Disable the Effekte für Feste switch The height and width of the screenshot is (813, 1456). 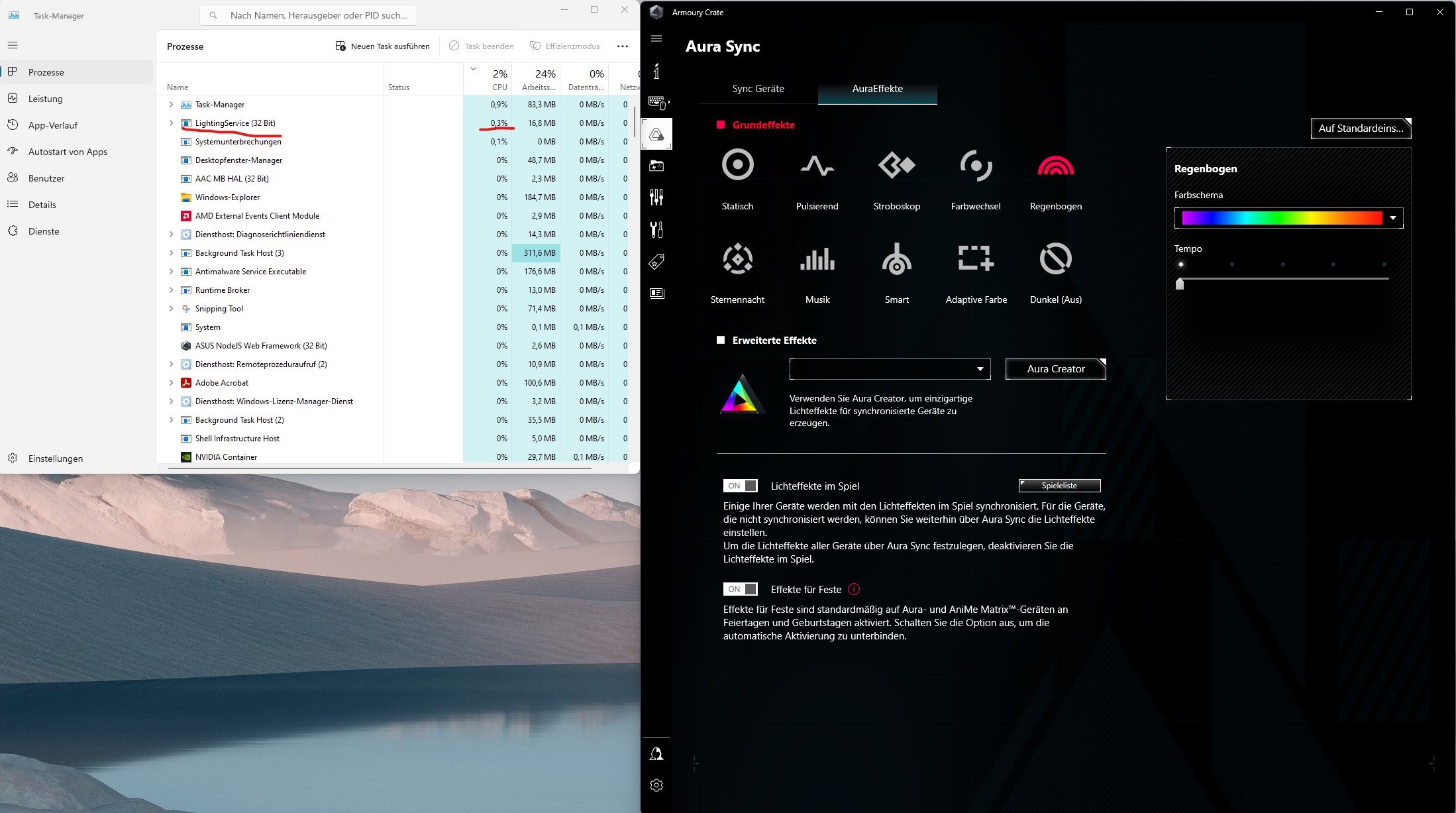pos(740,589)
